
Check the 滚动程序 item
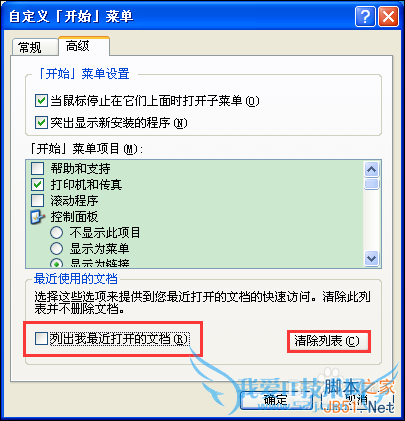[37, 200]
